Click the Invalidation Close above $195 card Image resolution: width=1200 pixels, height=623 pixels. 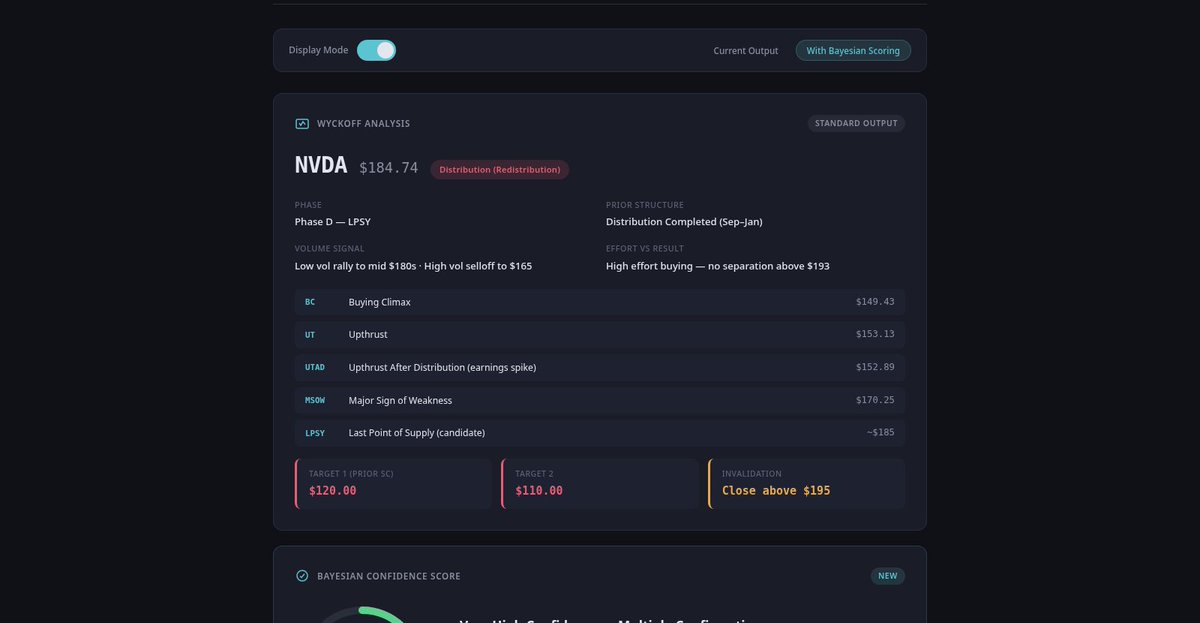tap(806, 484)
